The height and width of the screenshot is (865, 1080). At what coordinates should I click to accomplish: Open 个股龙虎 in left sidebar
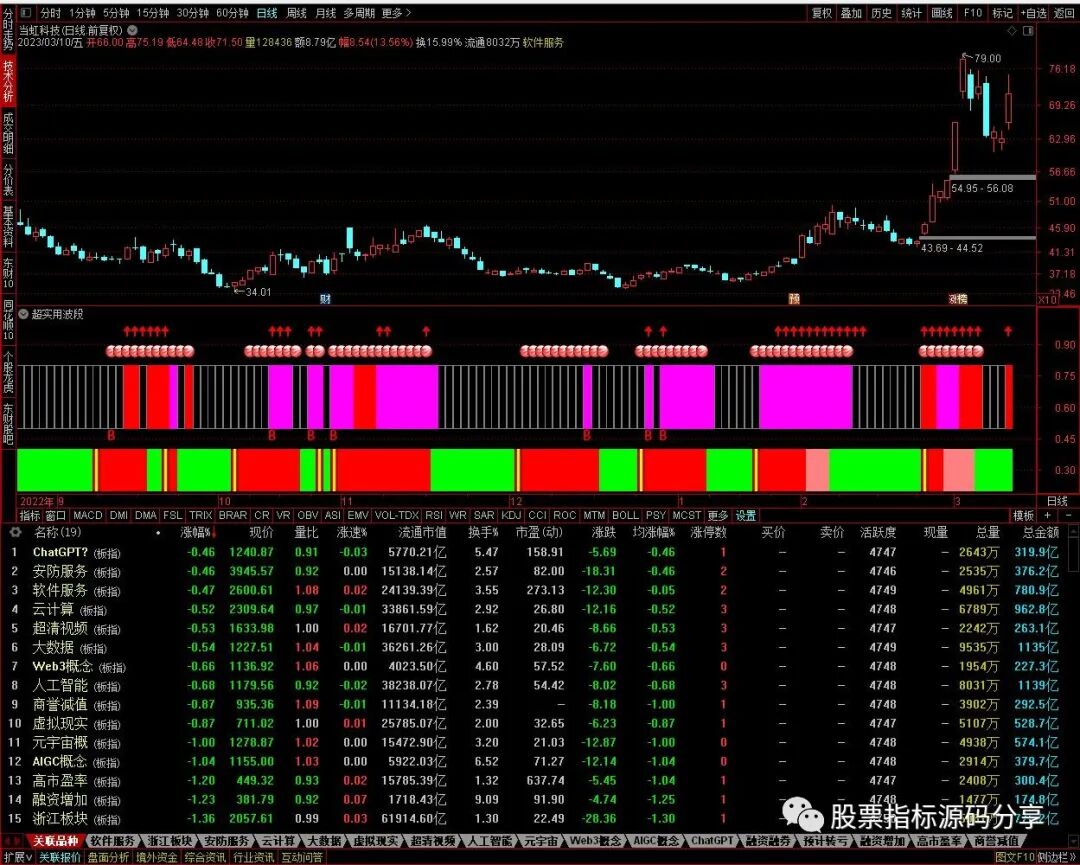coord(8,373)
